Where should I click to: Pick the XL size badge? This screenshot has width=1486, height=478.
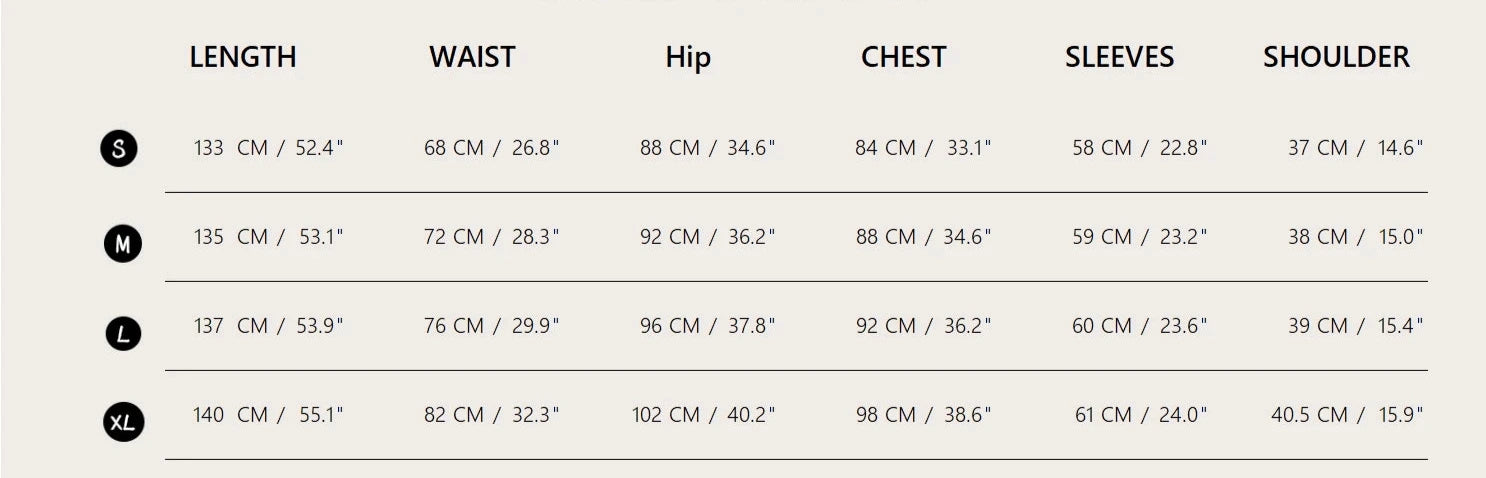point(123,422)
